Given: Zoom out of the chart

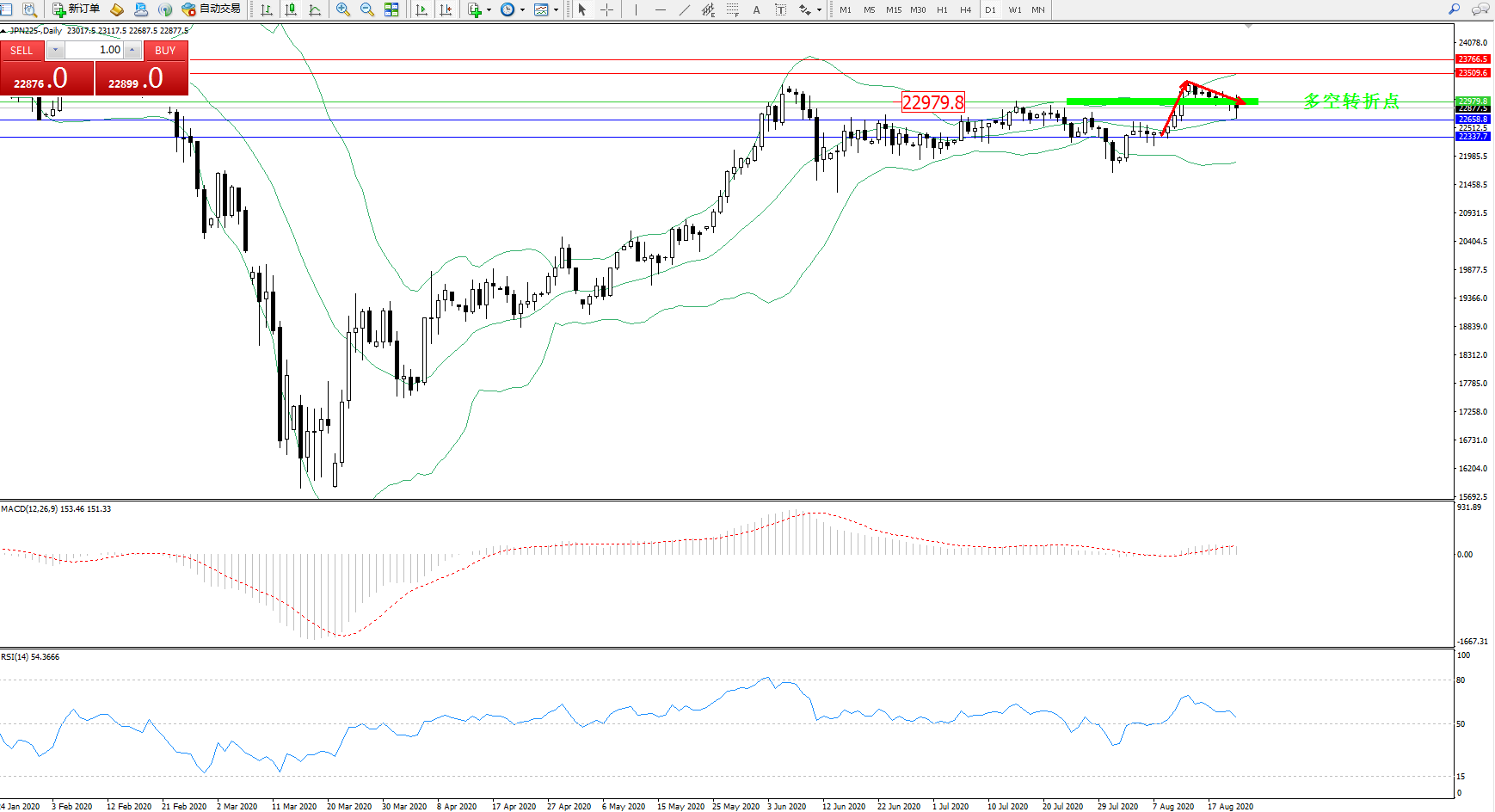Looking at the screenshot, I should pos(367,9).
